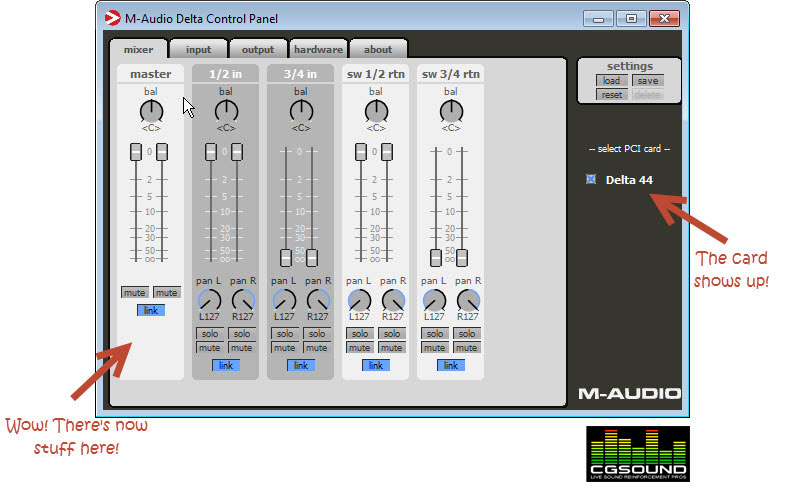Switch to the hardware tab
Viewport: 785px width, 486px height.
click(318, 50)
